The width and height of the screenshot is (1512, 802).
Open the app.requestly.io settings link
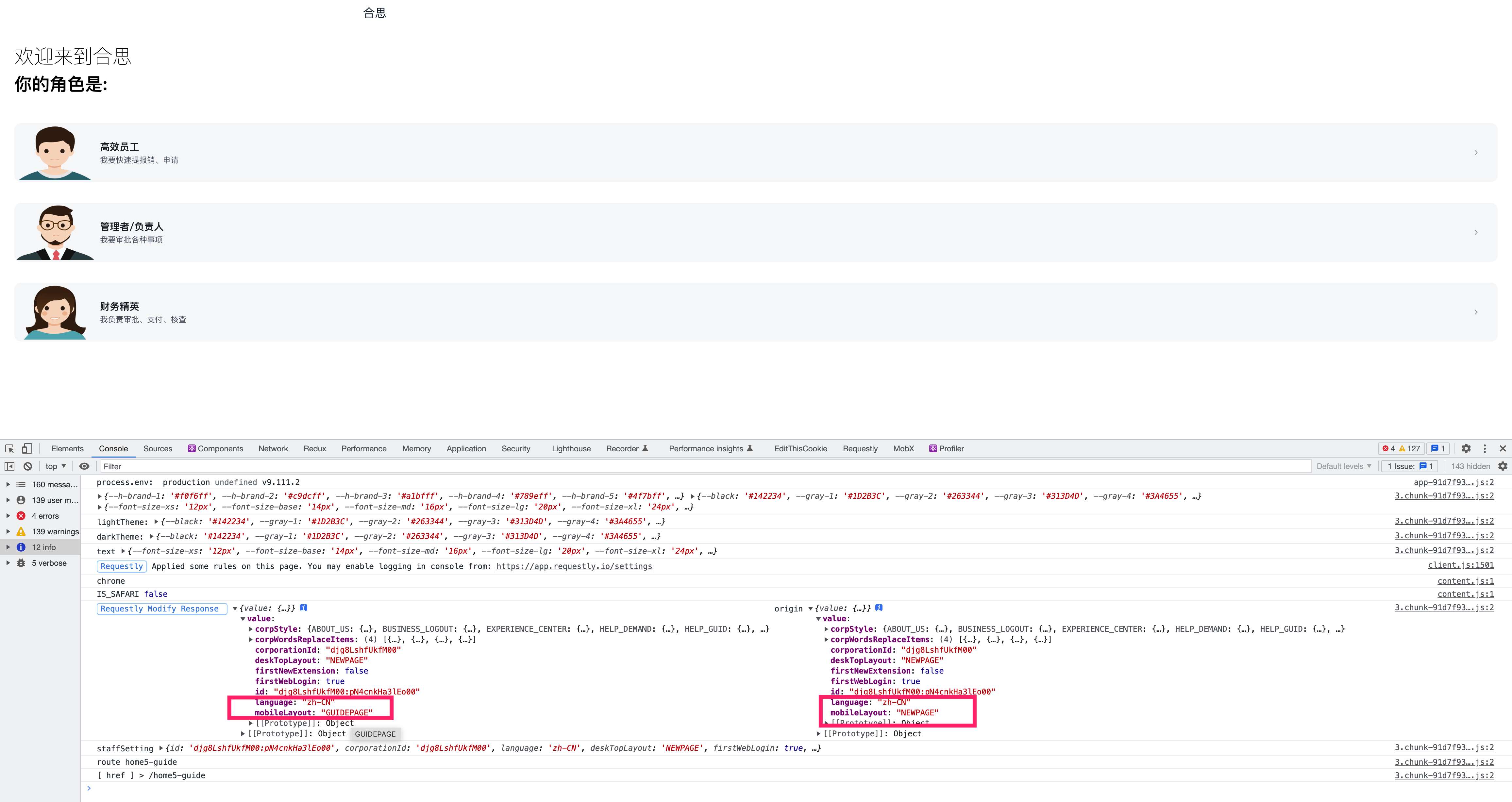pos(574,566)
